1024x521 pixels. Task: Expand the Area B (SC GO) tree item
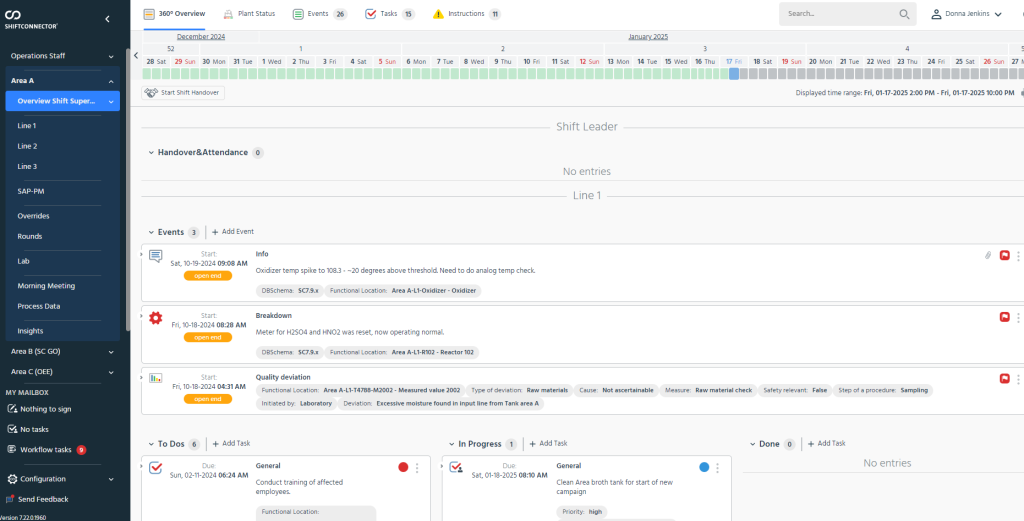point(111,351)
